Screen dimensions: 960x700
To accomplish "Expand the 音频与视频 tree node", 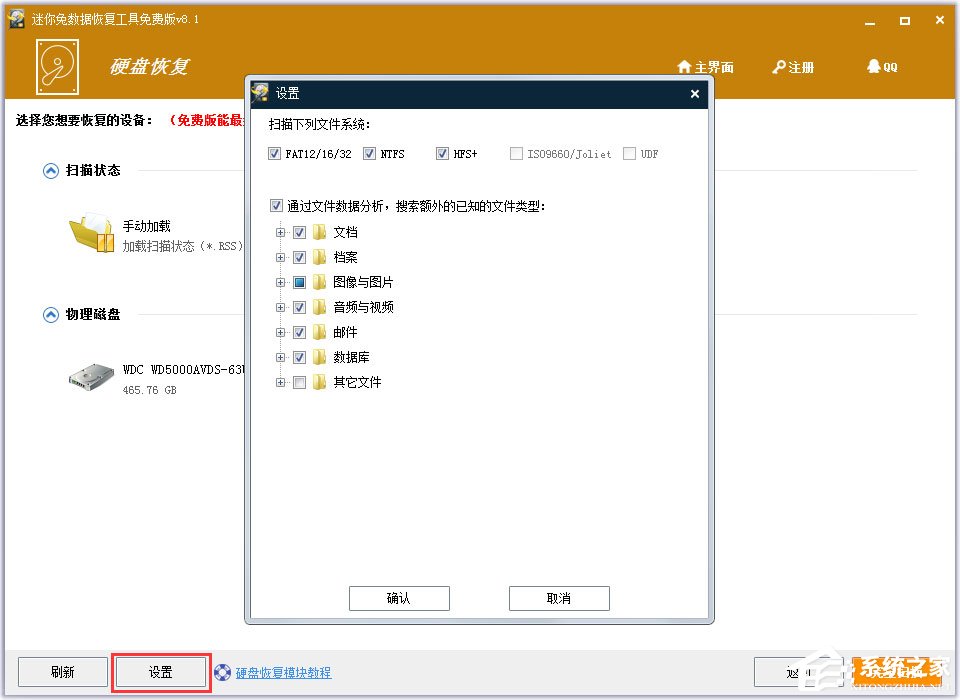I will tap(281, 307).
